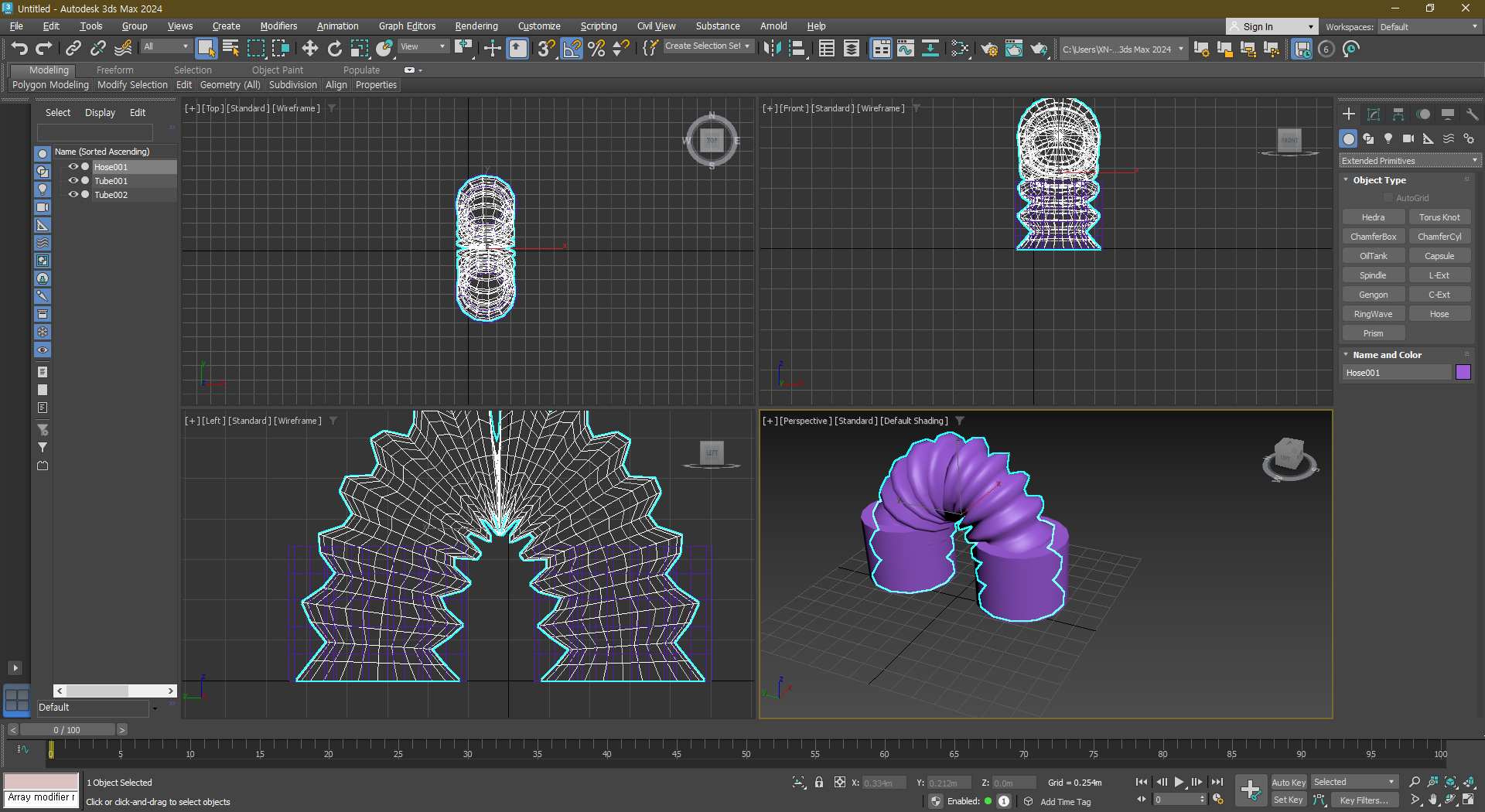Select the Select and Link tool
The width and height of the screenshot is (1485, 812).
click(x=73, y=49)
